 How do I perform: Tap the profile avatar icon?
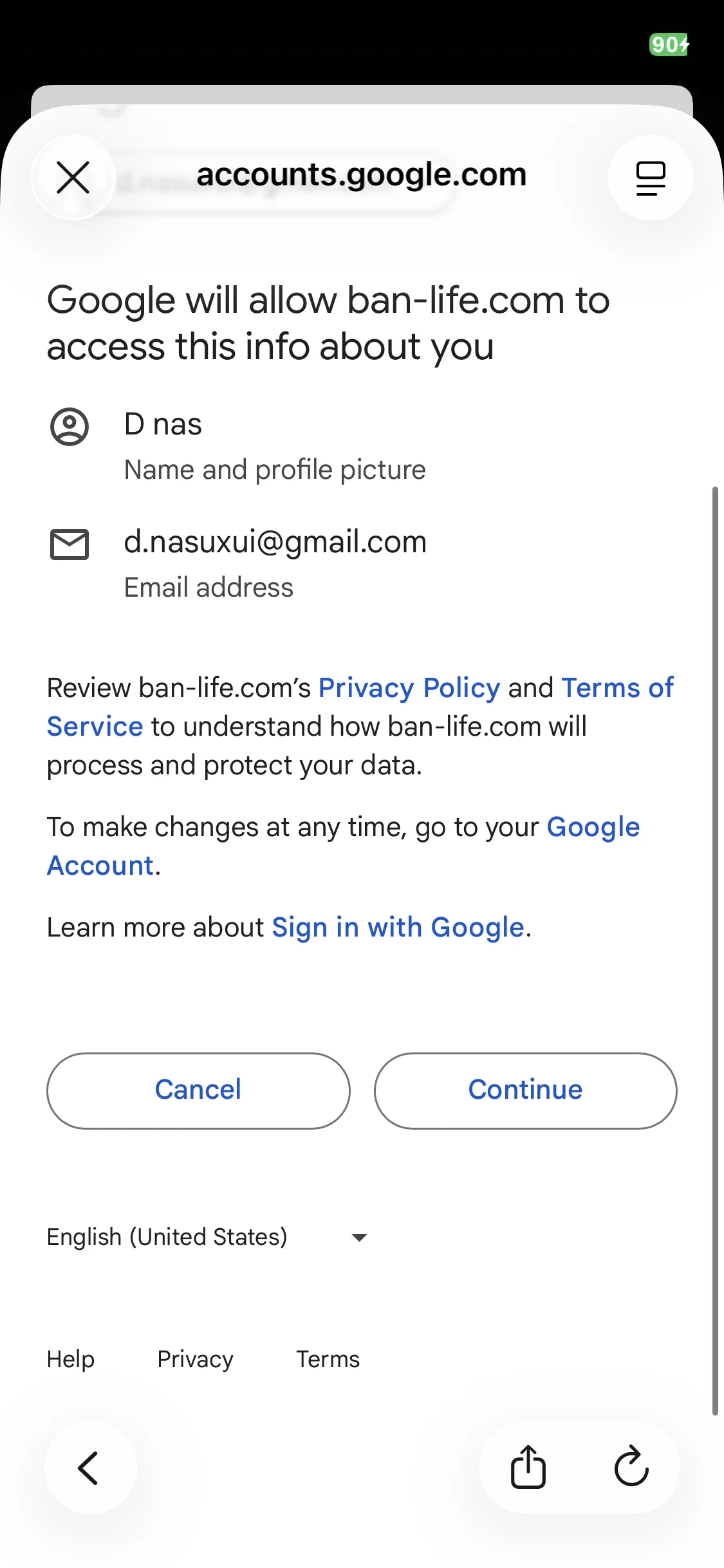click(70, 427)
